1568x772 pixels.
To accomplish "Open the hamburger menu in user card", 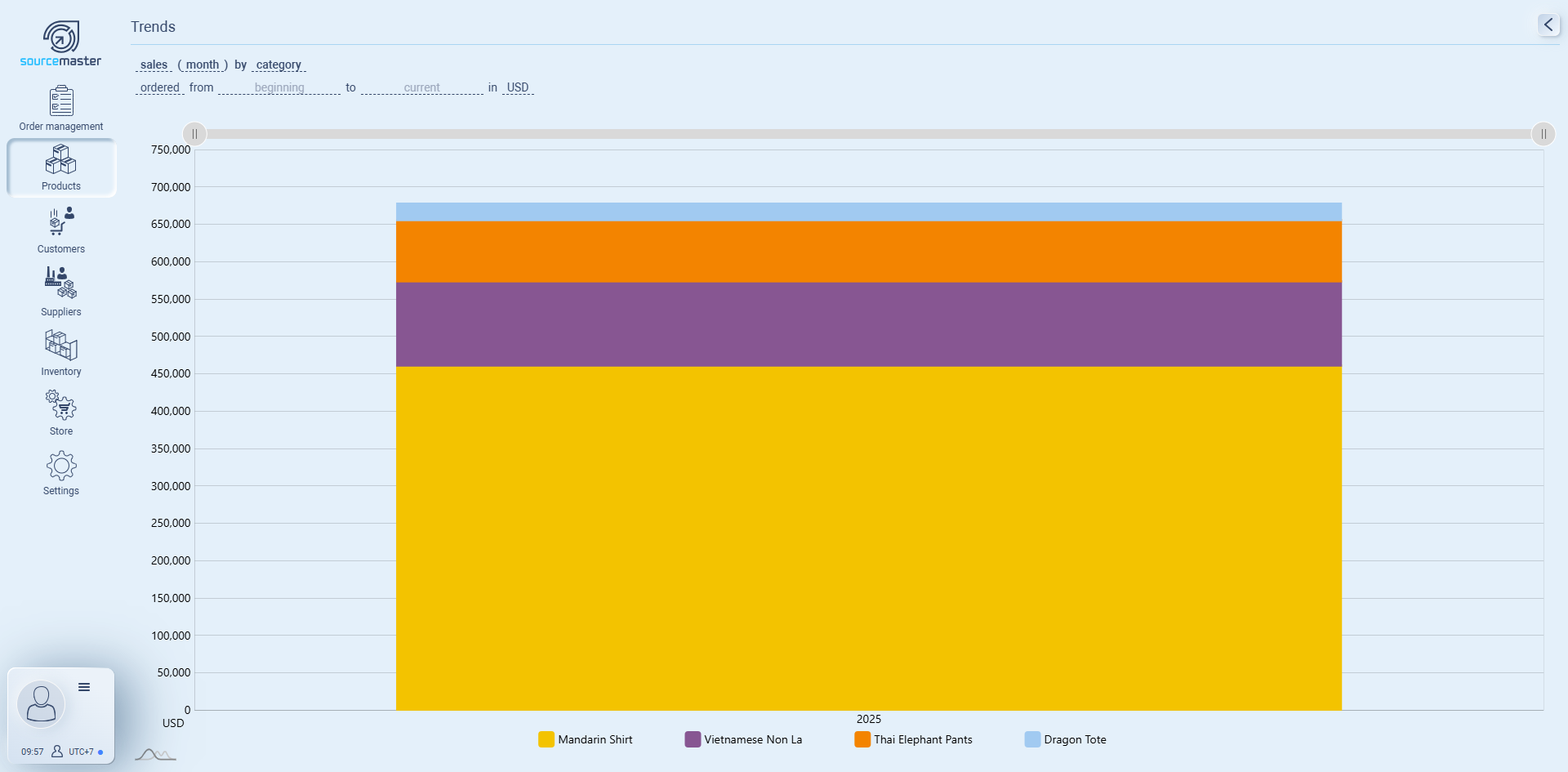I will click(84, 687).
